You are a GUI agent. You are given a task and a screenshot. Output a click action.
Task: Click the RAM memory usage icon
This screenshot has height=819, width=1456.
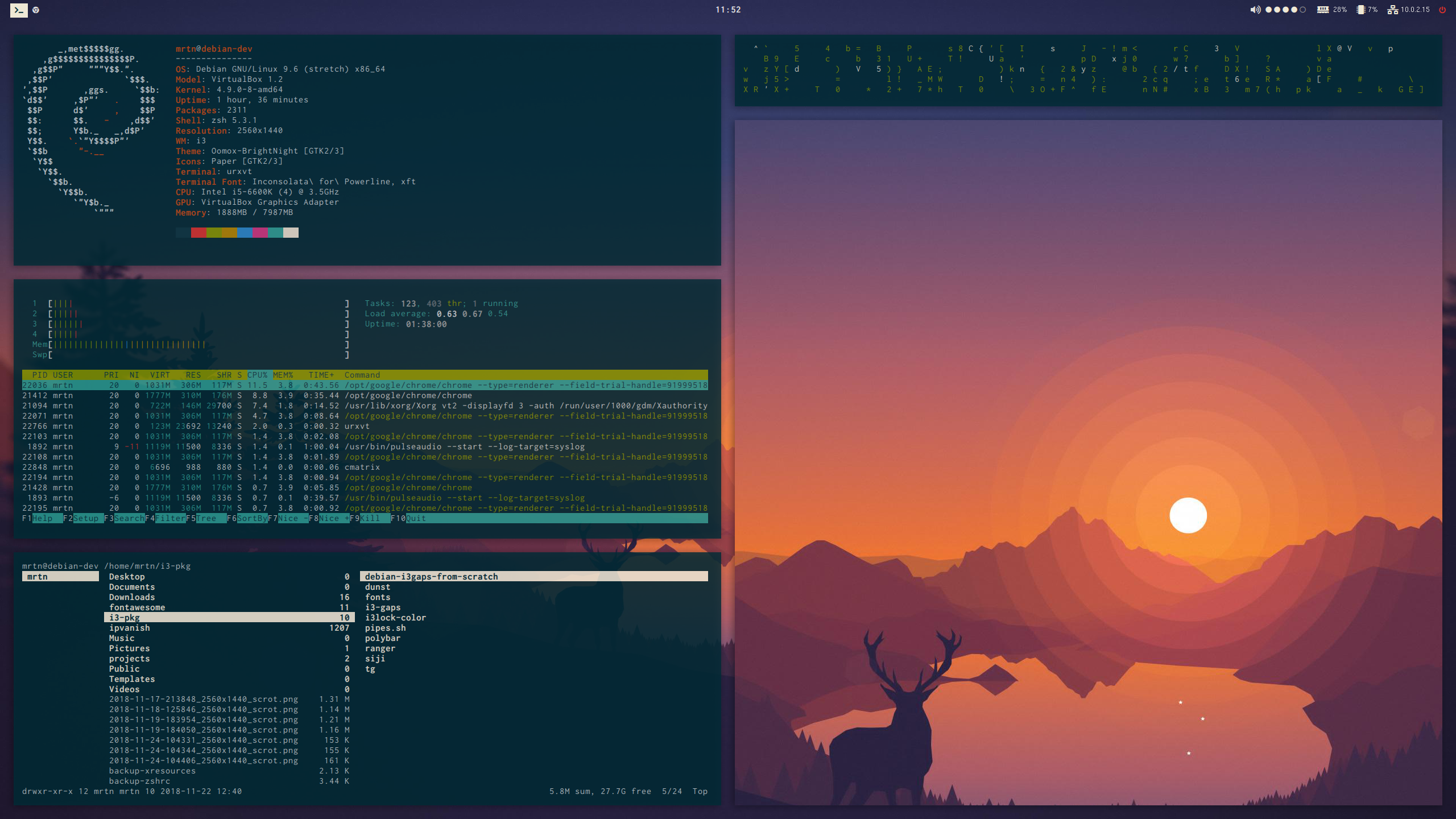point(1323,10)
